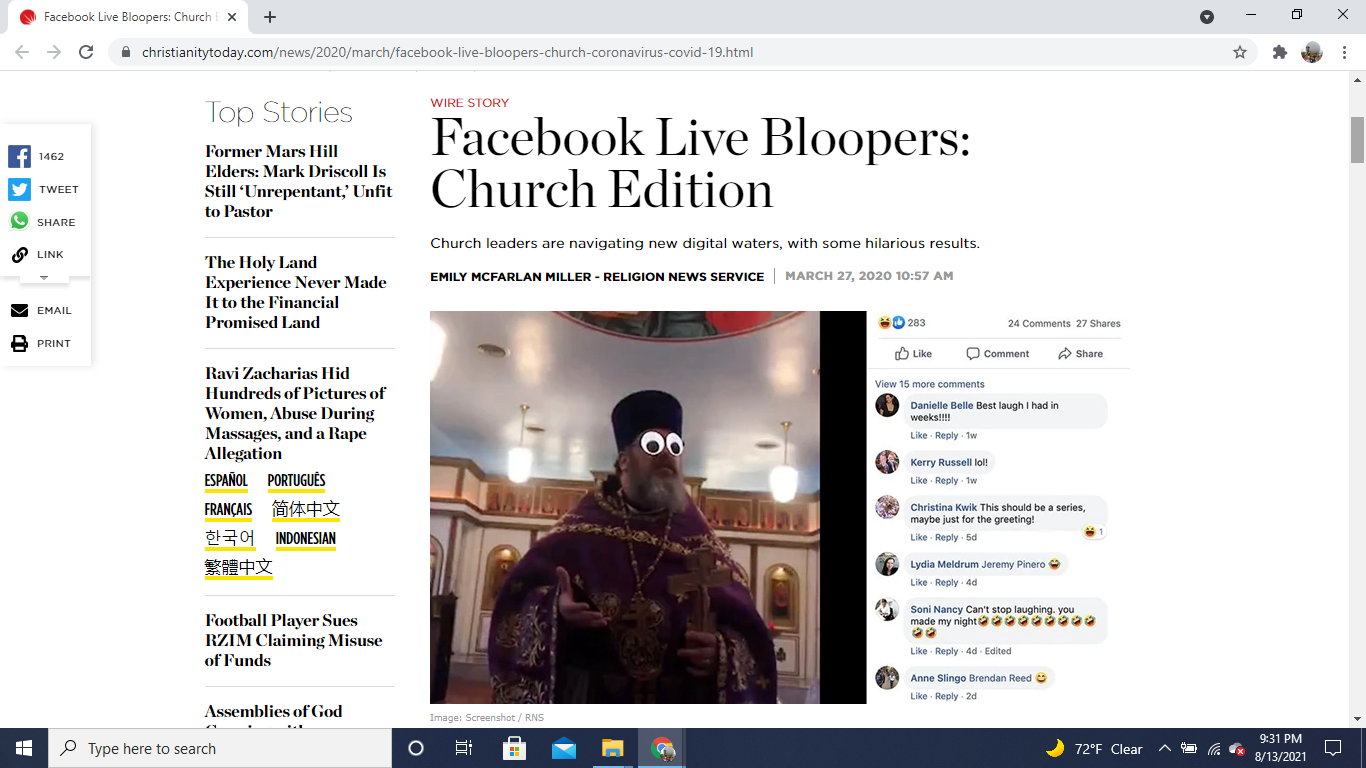Screen dimensions: 1366x768
Task: Share via WhatsApp icon
Action: coord(20,222)
